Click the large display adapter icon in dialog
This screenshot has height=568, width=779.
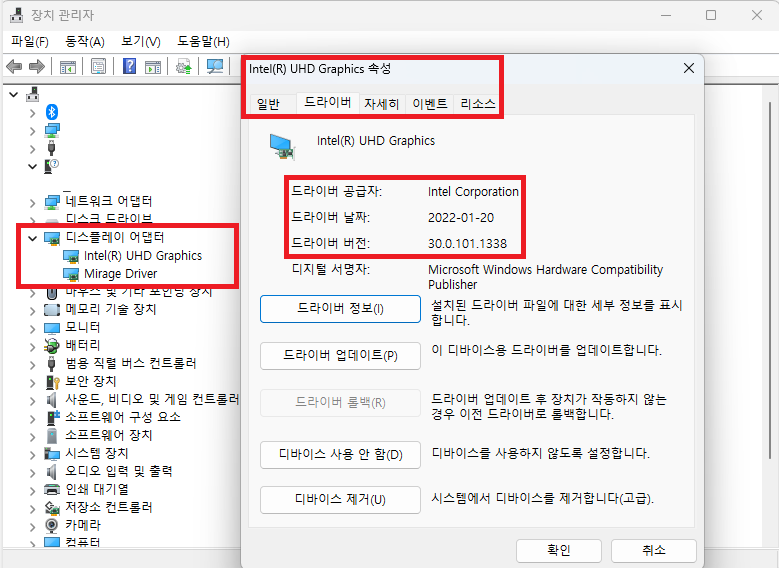point(282,146)
